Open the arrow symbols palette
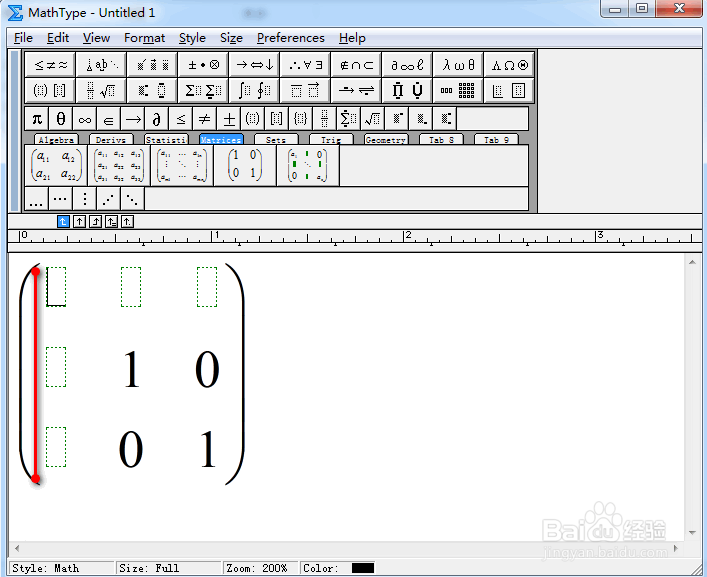This screenshot has width=707, height=577. point(254,65)
